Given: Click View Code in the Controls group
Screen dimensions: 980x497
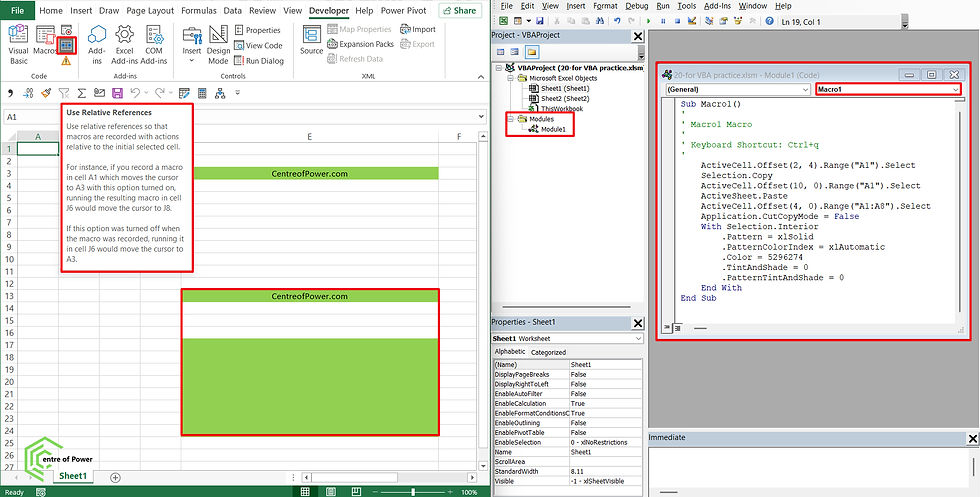Looking at the screenshot, I should pos(258,46).
